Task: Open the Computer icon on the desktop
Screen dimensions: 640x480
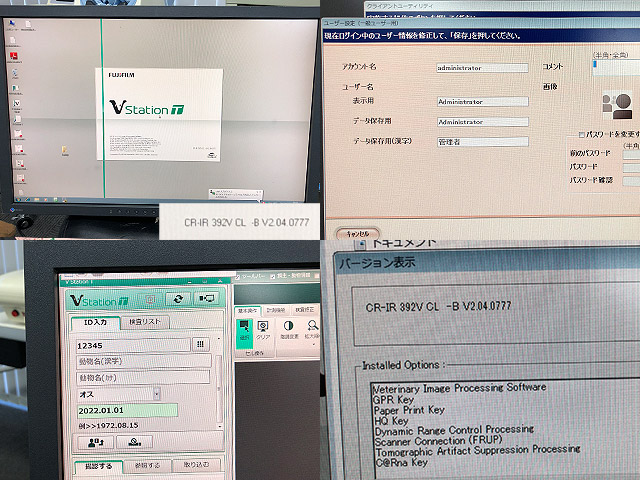Action: click(12, 26)
